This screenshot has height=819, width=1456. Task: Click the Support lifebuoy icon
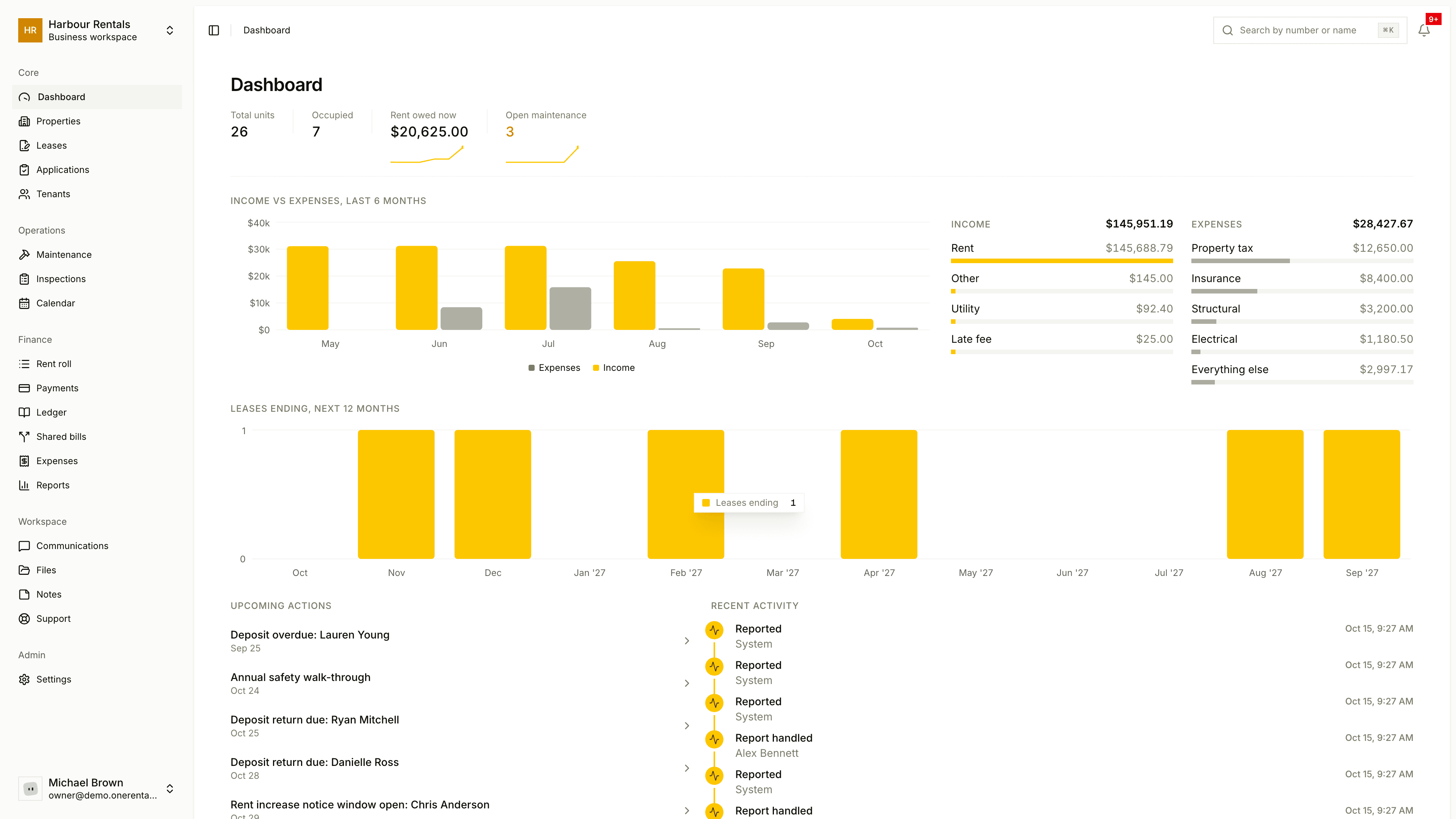24,618
